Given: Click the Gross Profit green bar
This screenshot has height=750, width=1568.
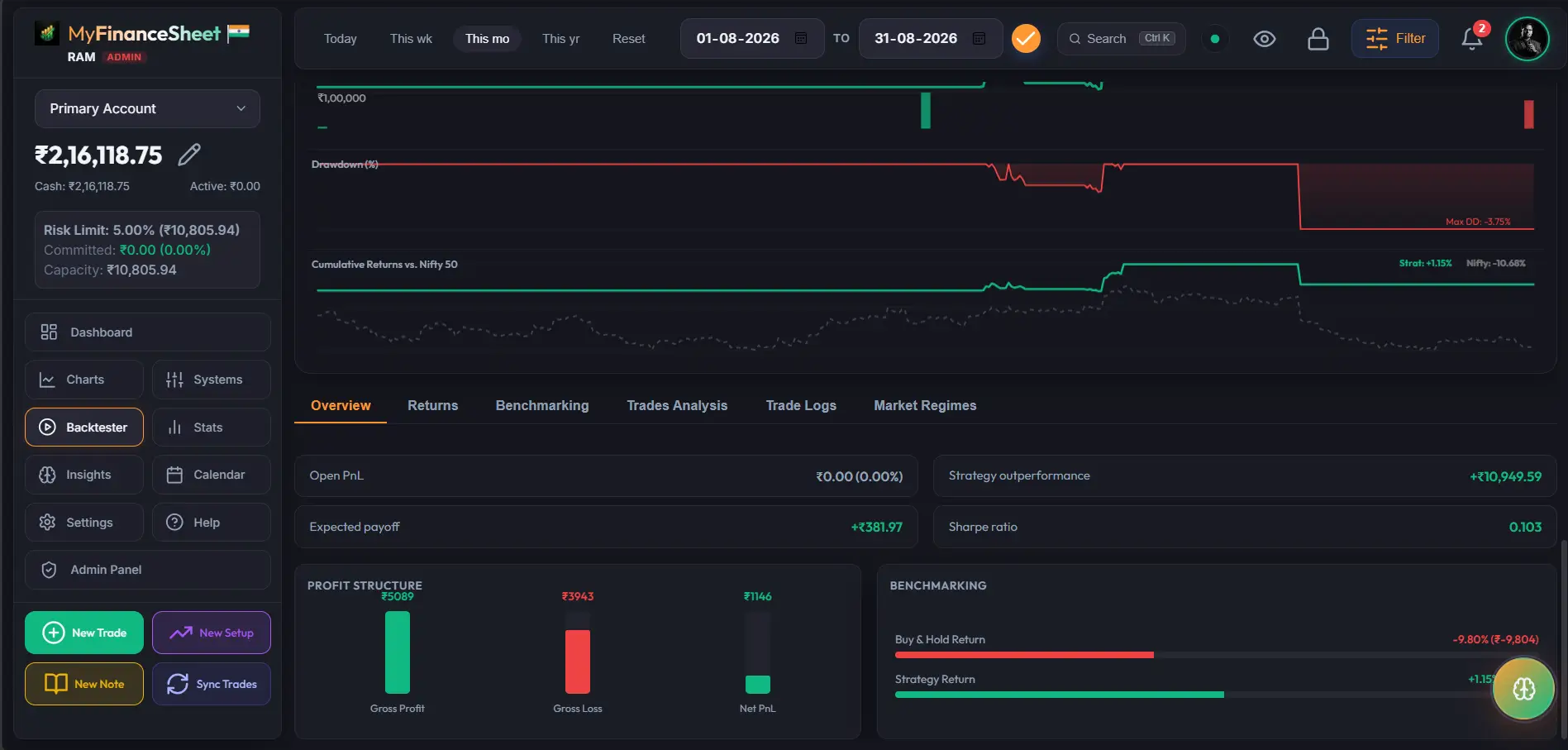Looking at the screenshot, I should click(398, 652).
